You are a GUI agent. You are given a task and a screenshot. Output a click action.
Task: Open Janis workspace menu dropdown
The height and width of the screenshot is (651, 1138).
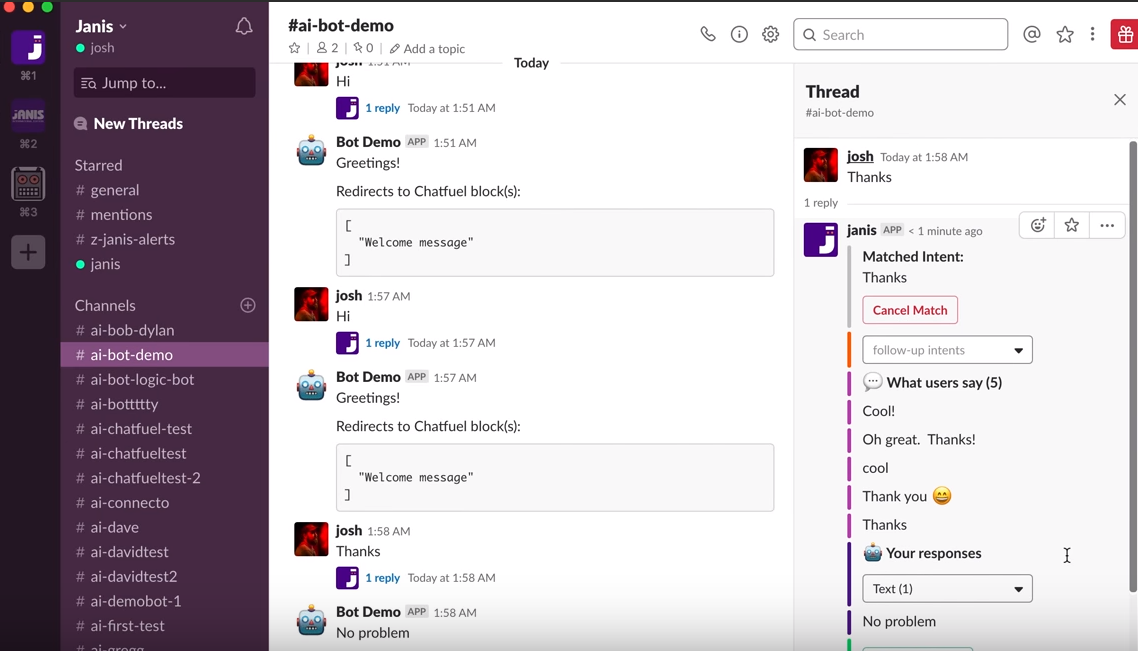point(101,26)
